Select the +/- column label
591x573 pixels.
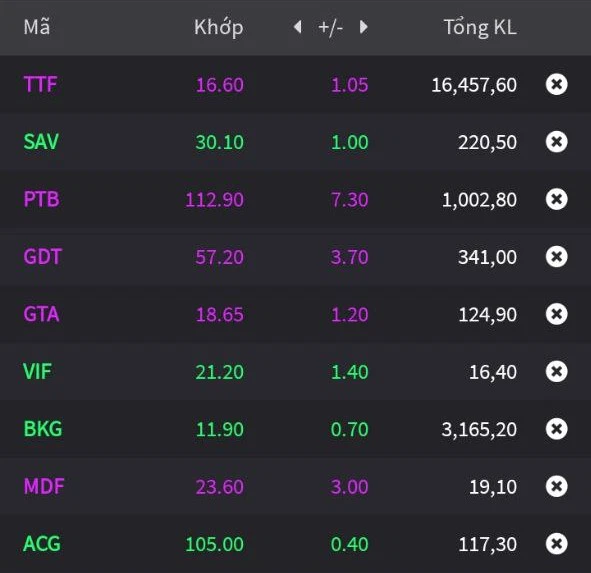pyautogui.click(x=331, y=28)
